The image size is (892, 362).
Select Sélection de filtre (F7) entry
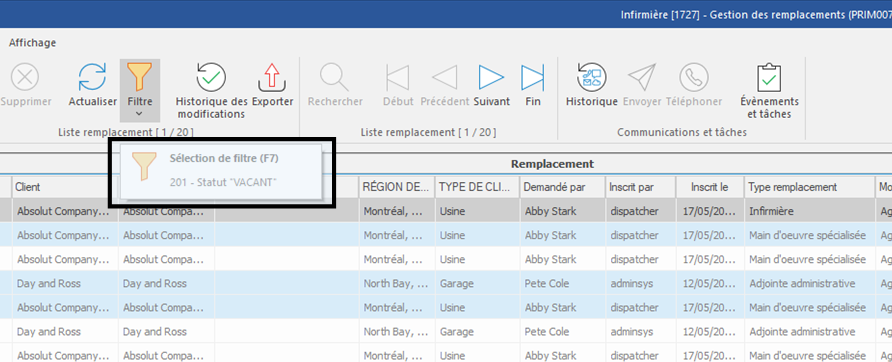[x=221, y=171]
